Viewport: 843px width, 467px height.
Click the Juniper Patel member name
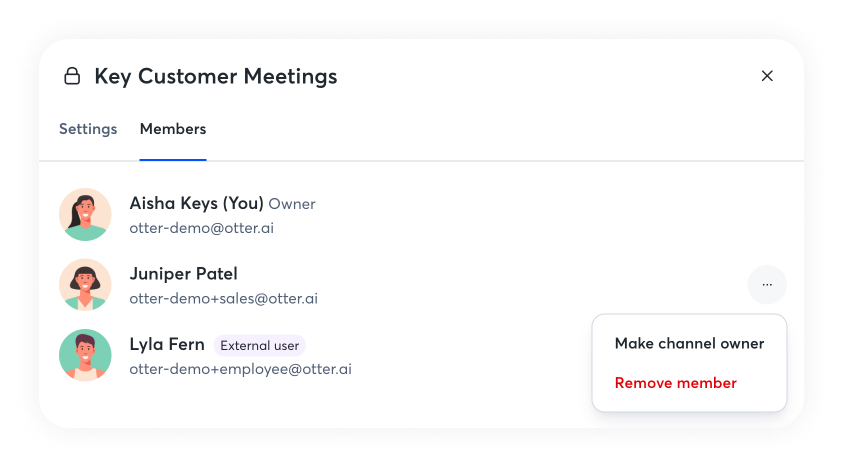click(183, 274)
